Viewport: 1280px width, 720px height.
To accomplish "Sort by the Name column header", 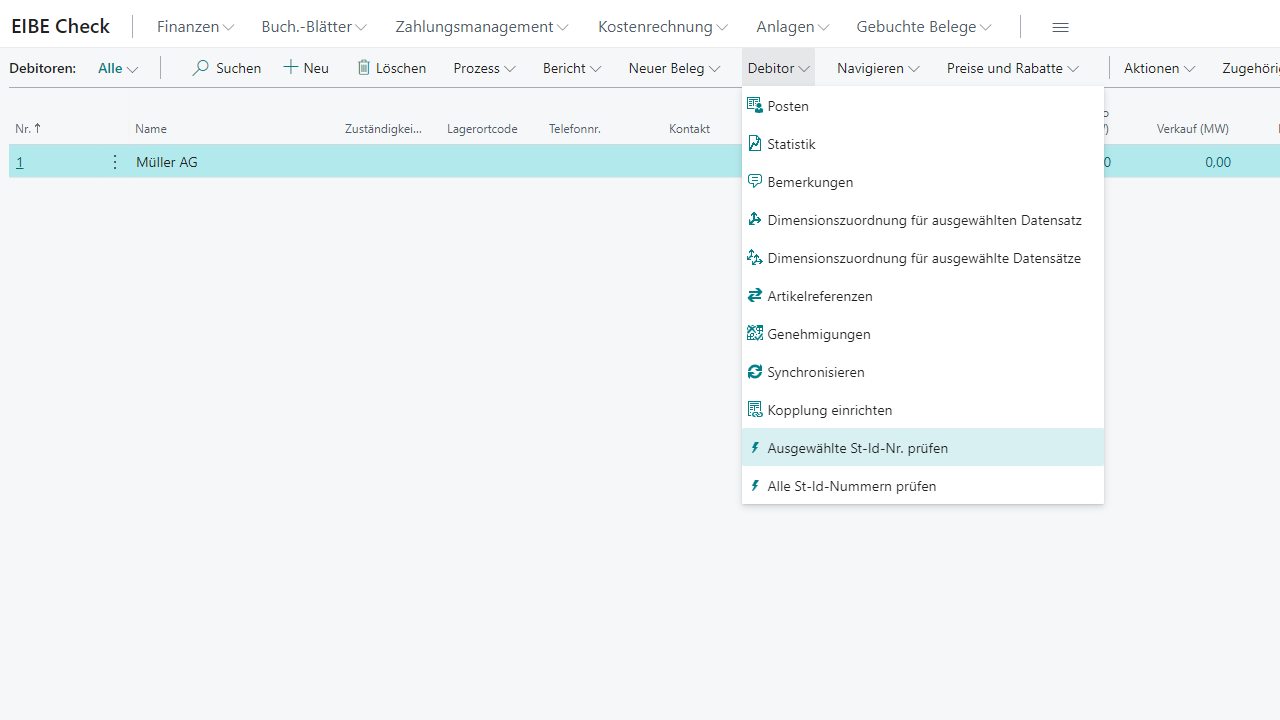I will coord(151,129).
